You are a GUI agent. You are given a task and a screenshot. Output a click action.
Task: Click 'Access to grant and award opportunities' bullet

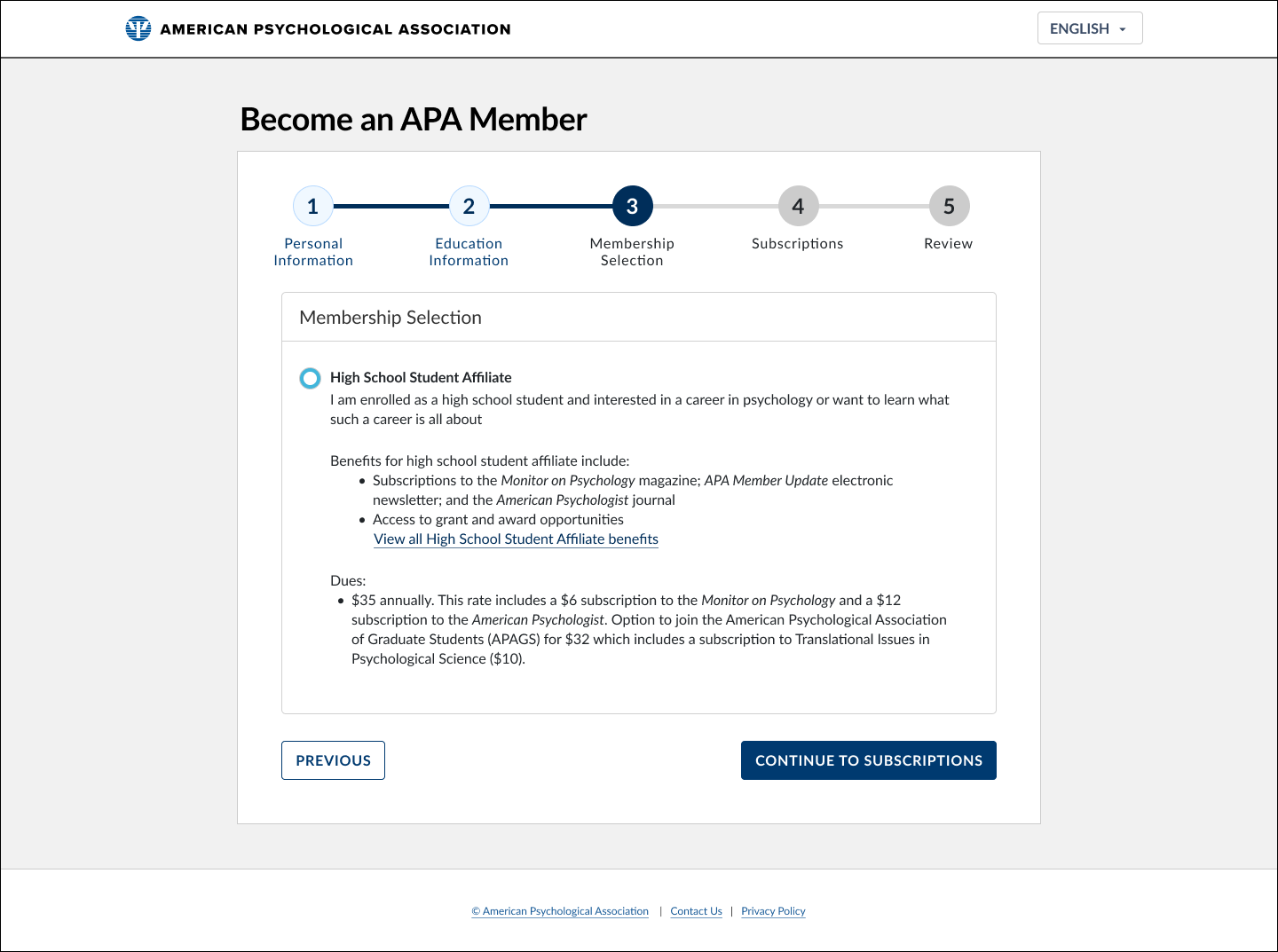point(498,519)
